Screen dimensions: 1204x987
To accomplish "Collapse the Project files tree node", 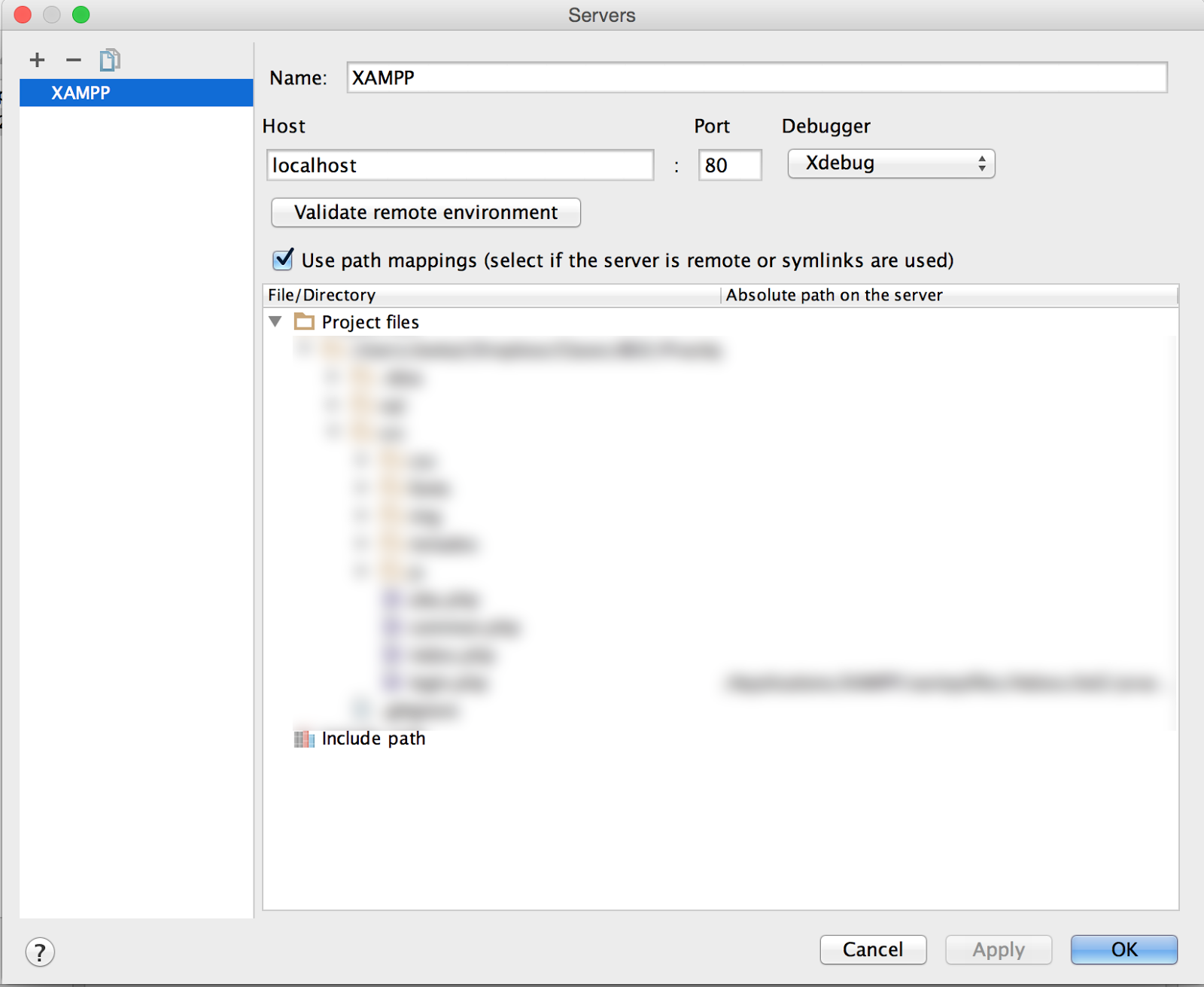I will pos(275,321).
